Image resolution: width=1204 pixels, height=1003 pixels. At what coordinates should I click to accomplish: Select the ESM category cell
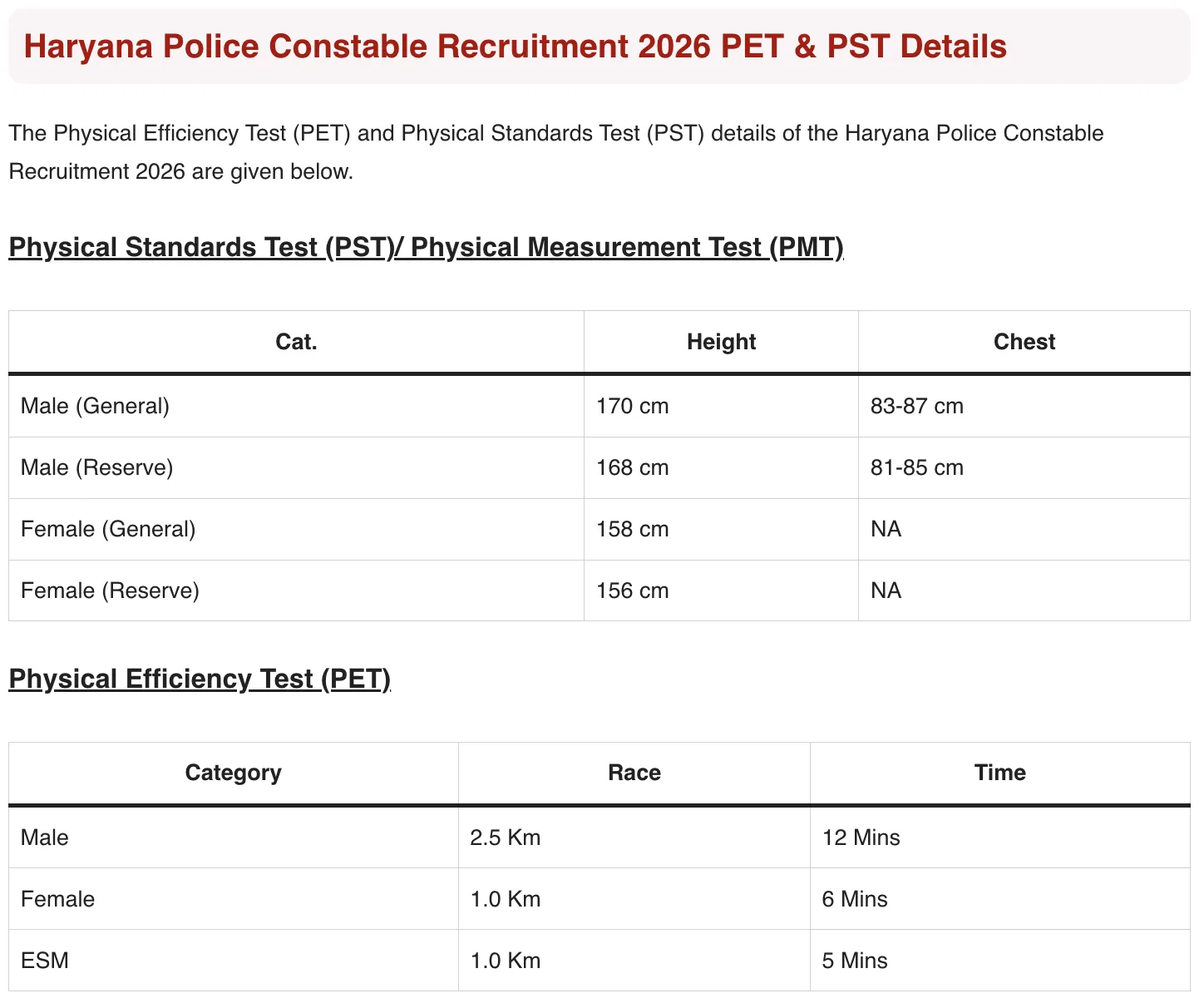45,961
